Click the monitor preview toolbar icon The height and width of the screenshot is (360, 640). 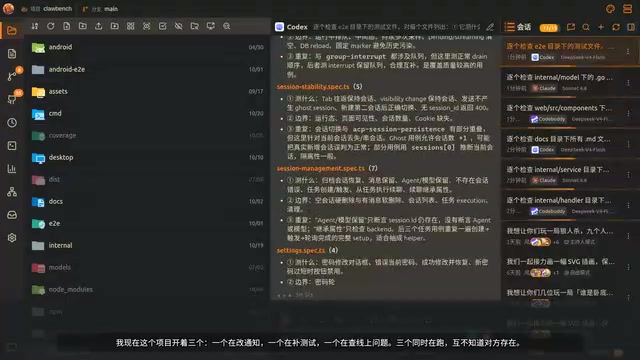click(x=211, y=26)
